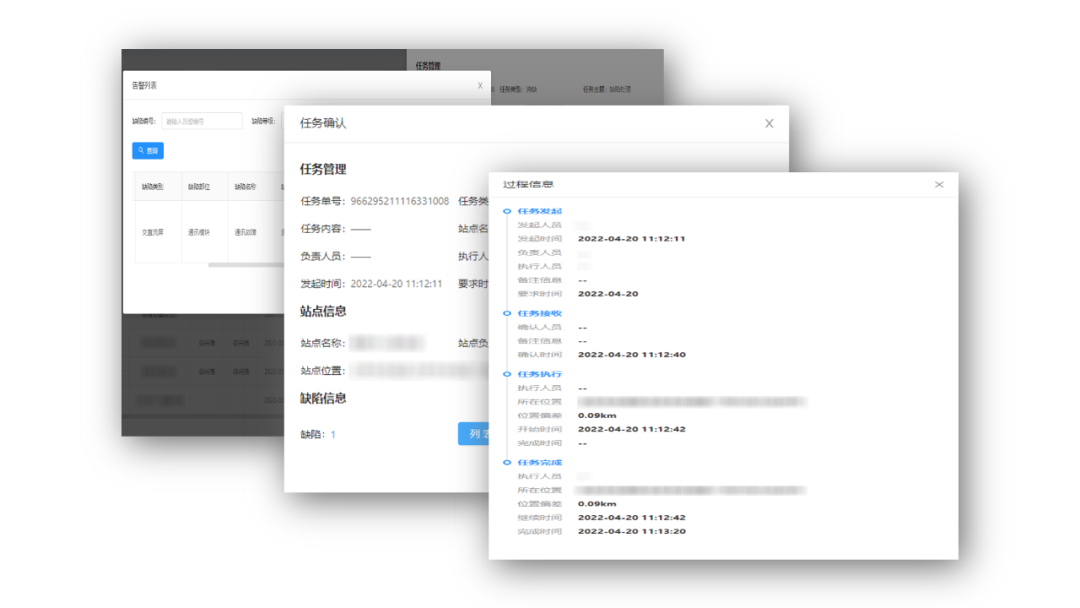Click the blue 查询 search button in 告警列表

click(x=147, y=150)
